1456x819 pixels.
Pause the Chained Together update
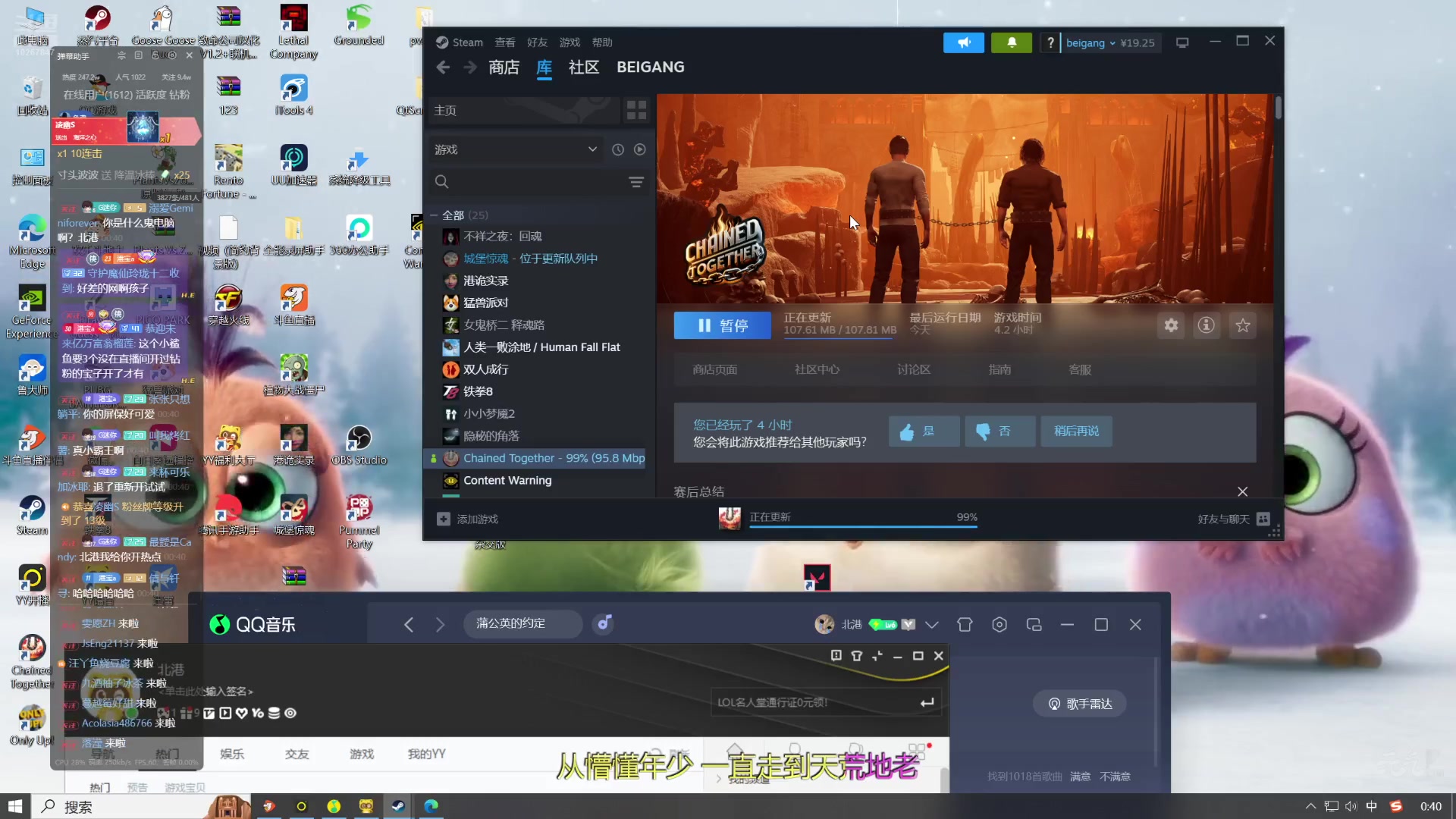point(723,325)
